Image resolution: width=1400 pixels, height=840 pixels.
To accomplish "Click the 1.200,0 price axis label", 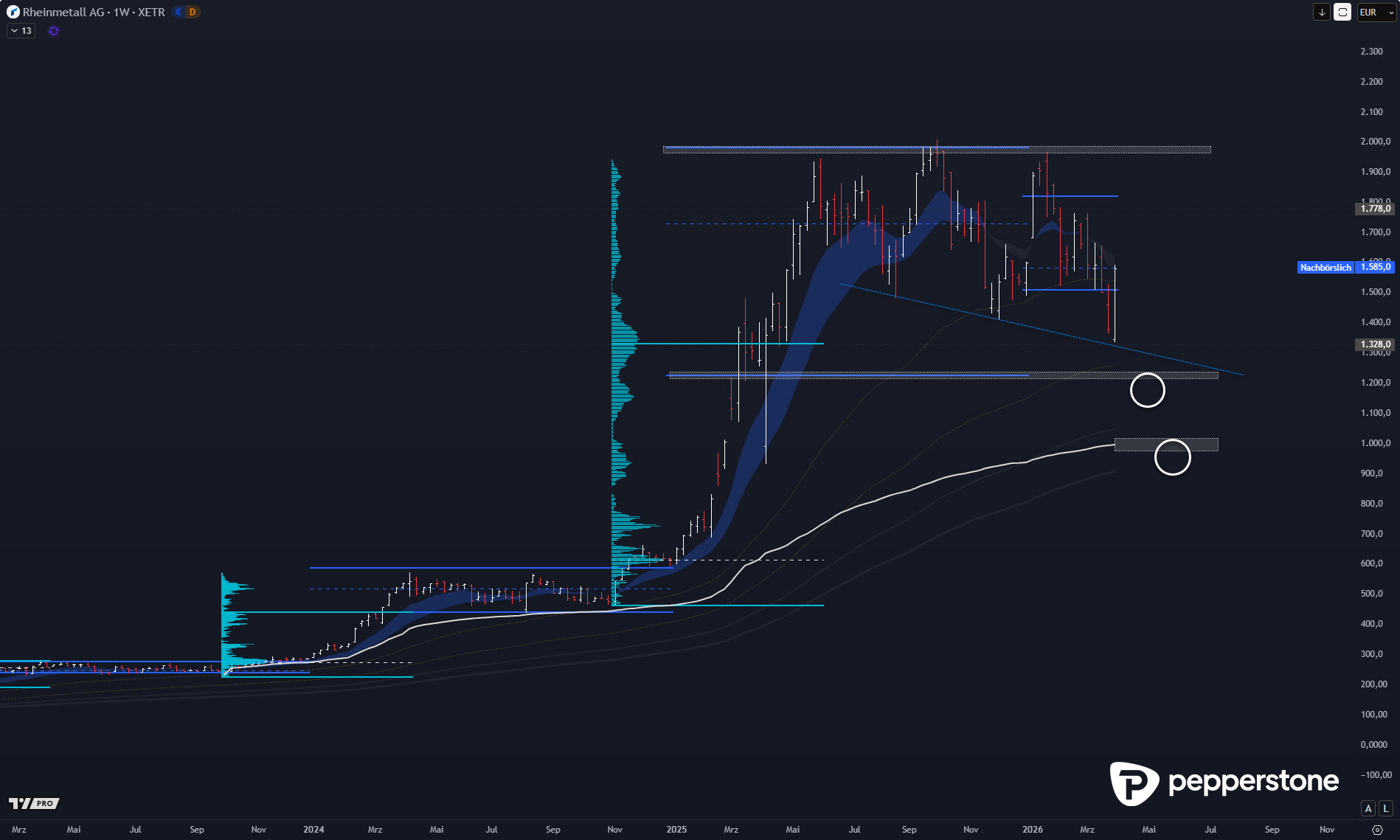I will 1376,383.
